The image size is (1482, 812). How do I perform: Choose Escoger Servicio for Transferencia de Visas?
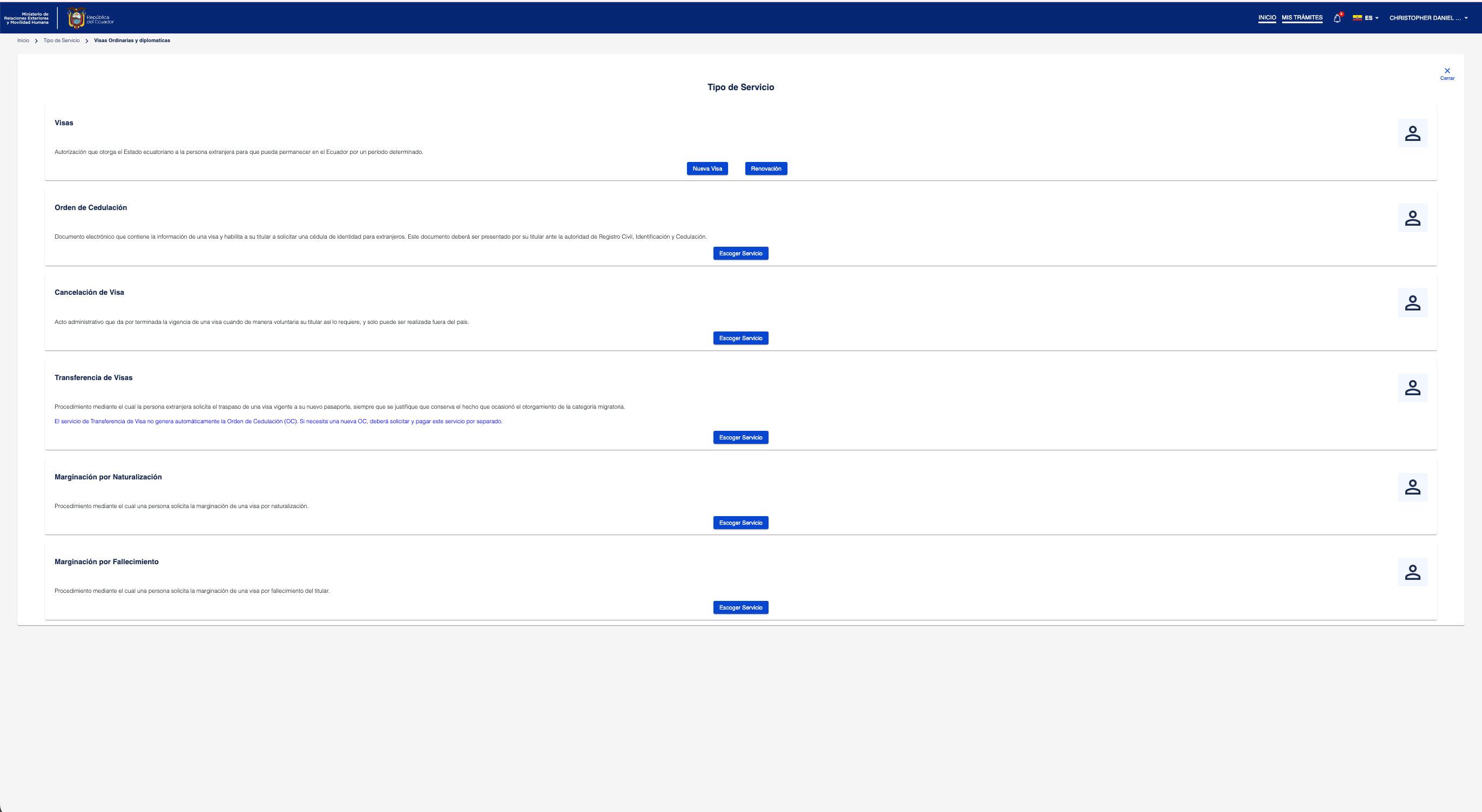click(740, 438)
